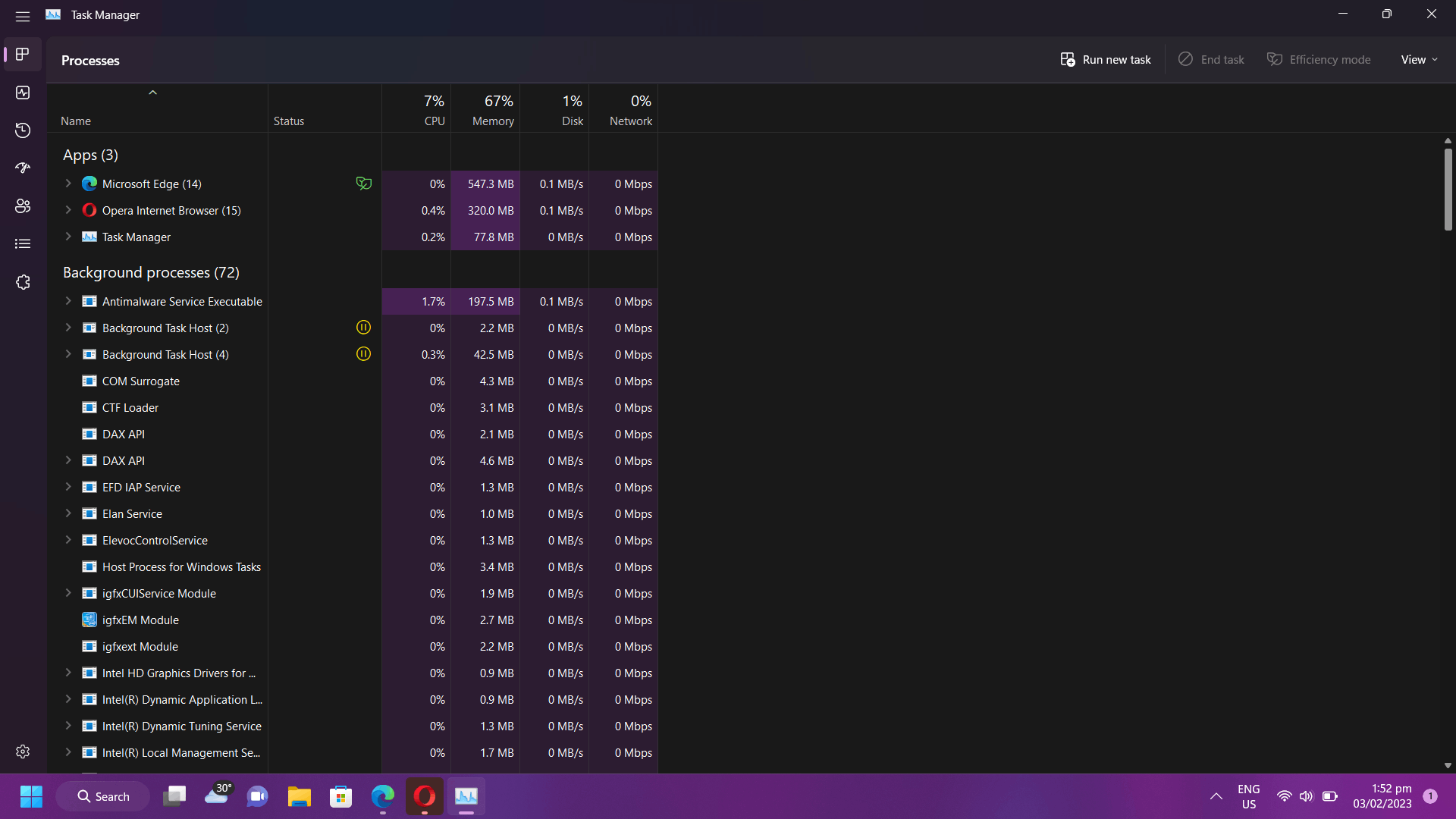Click Run new task button
Screen dimensions: 1456x819
1106,60
